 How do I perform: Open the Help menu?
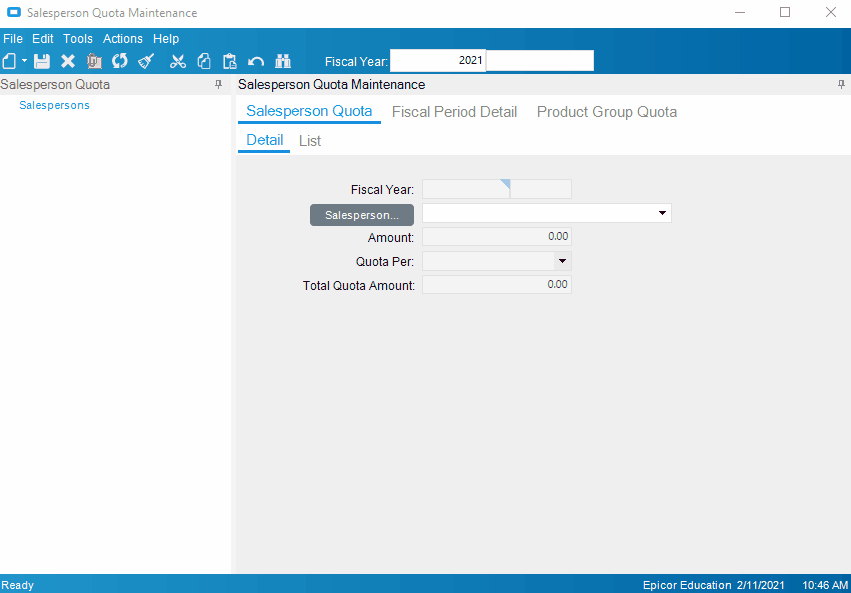pos(166,39)
